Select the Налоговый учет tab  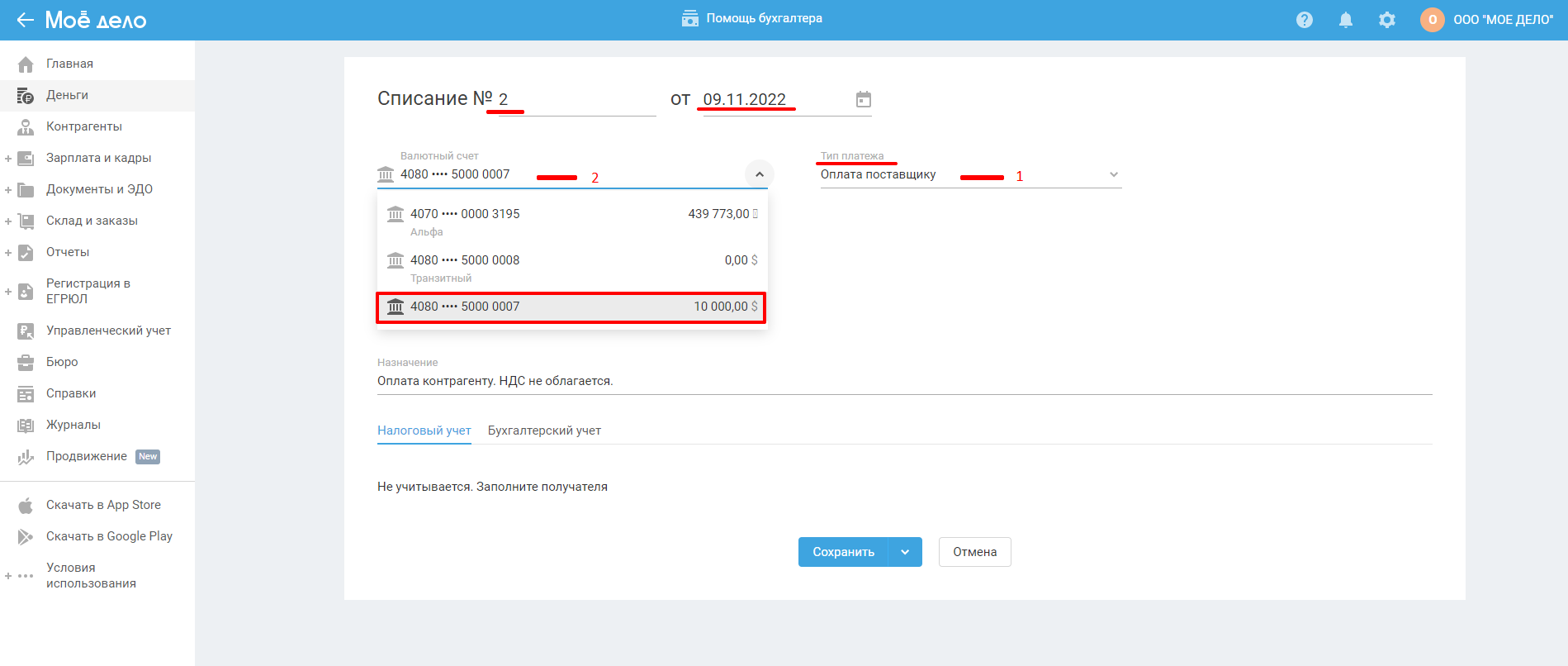coord(424,431)
